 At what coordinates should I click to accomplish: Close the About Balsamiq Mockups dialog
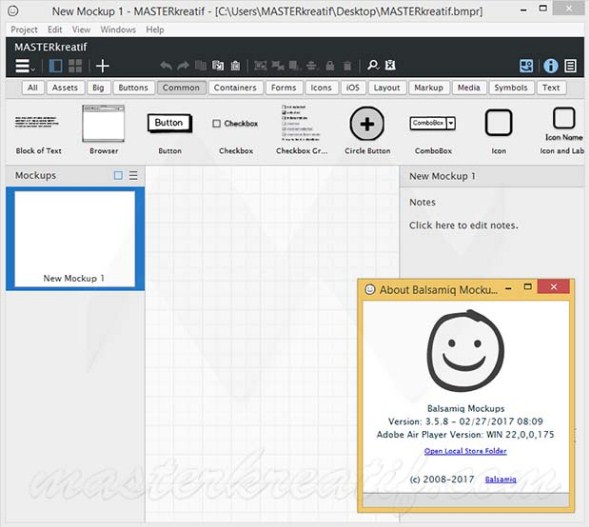[x=553, y=287]
